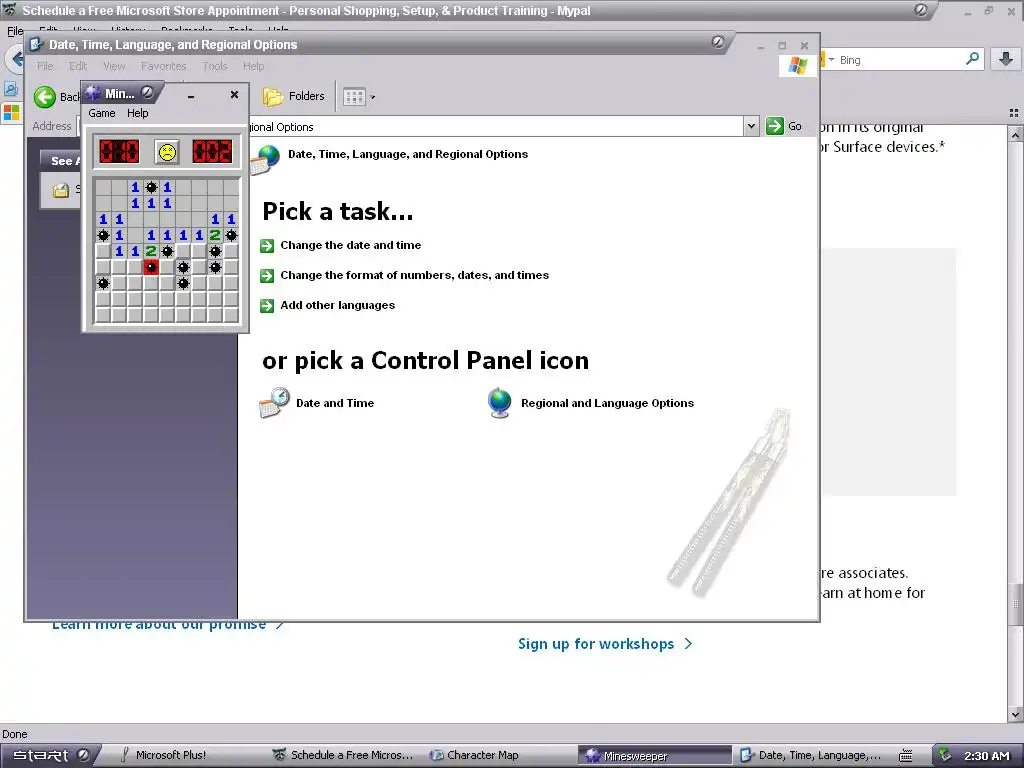Click the Views icon in the toolbar
The image size is (1024, 768).
pos(354,97)
